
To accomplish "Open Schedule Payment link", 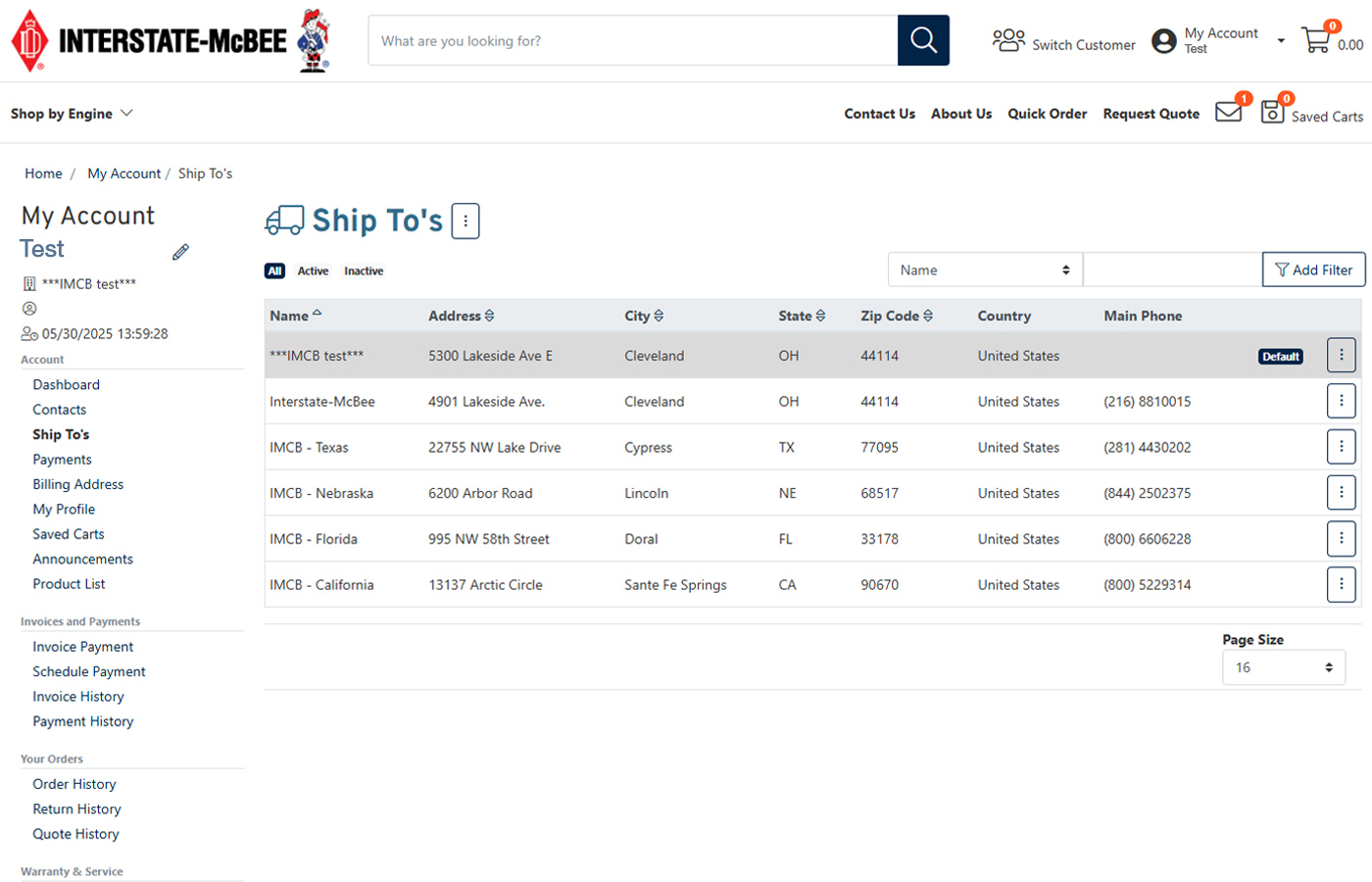I will click(x=88, y=671).
